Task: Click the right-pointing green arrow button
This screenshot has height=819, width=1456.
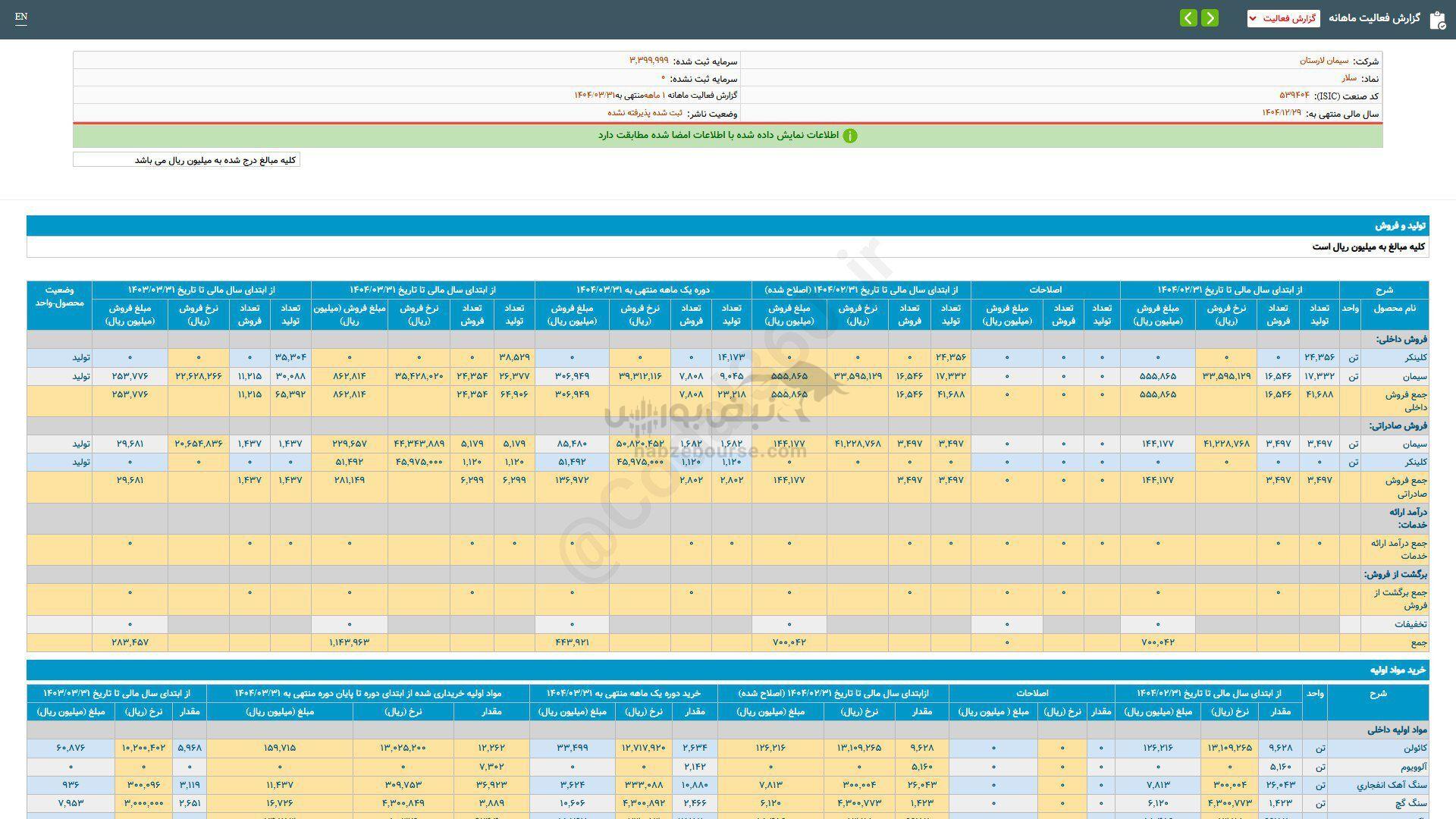Action: [1210, 18]
